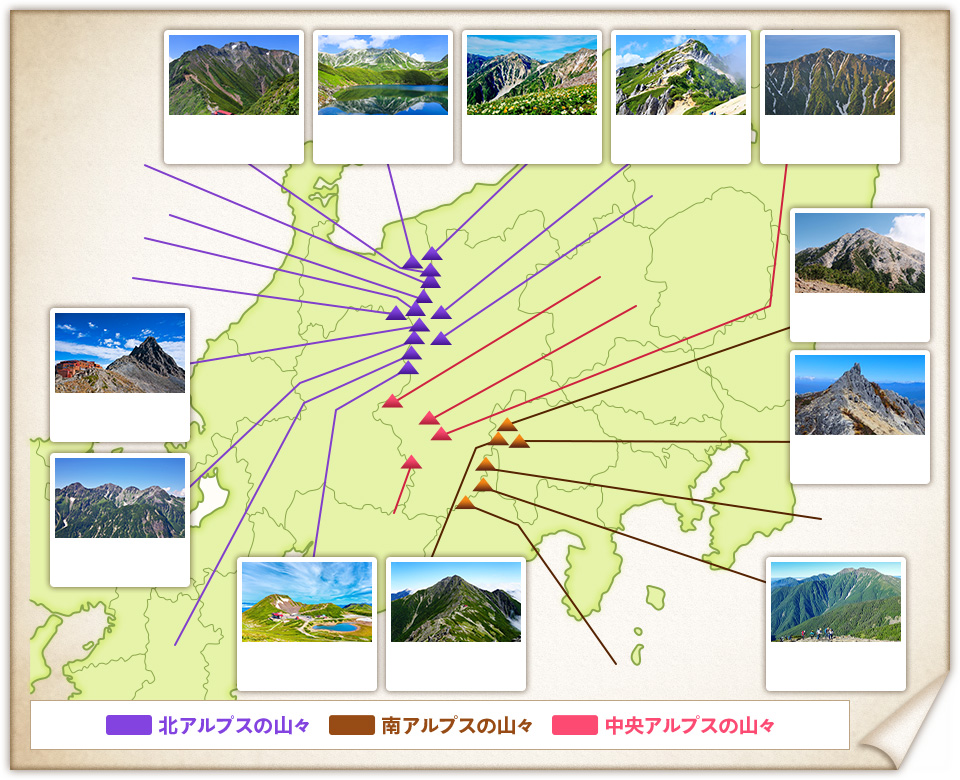Select the 南アルプスの山々 legend label
The height and width of the screenshot is (780, 960).
(x=457, y=725)
